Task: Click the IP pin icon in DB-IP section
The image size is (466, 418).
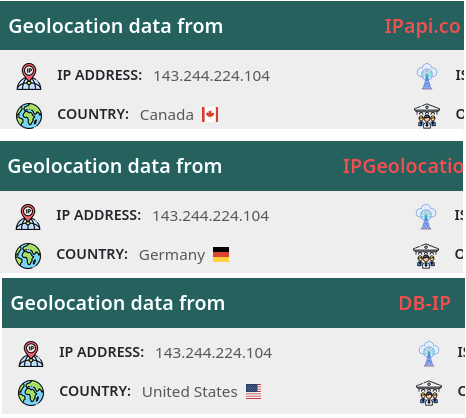Action: [31, 354]
